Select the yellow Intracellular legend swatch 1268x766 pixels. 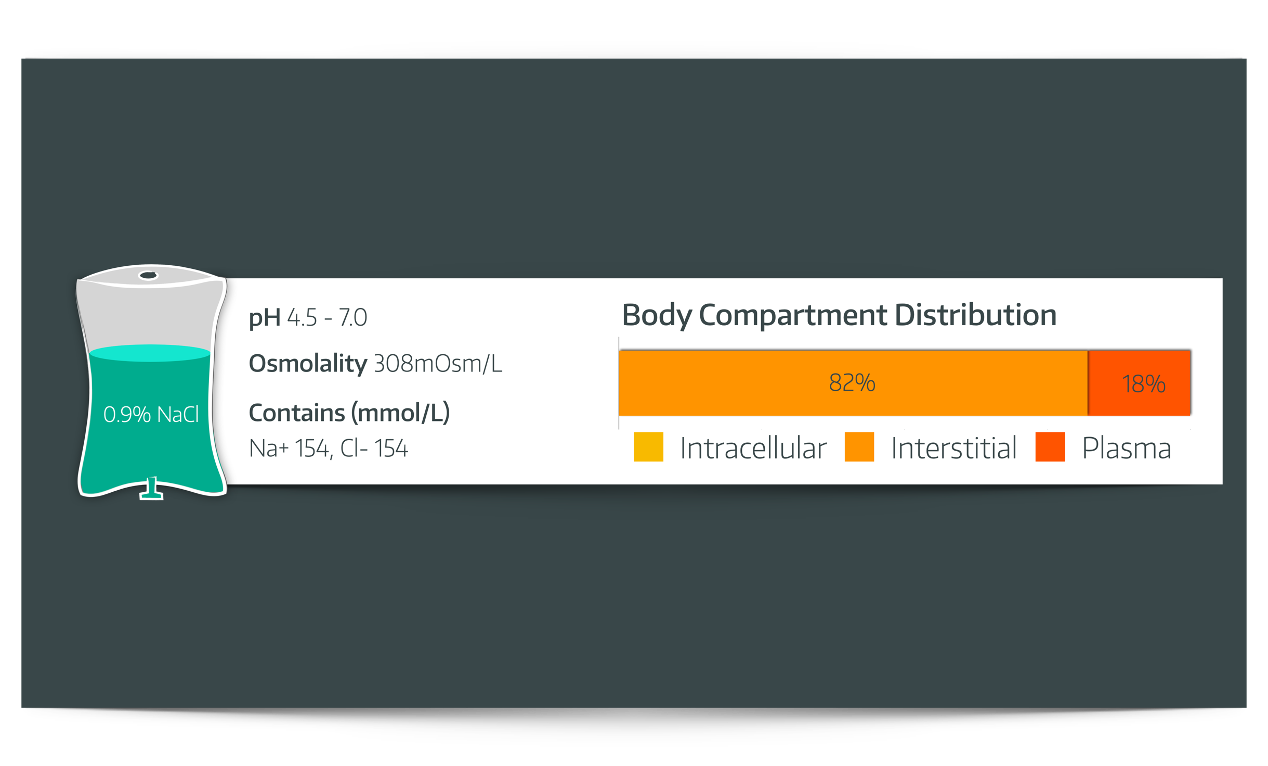pos(648,447)
